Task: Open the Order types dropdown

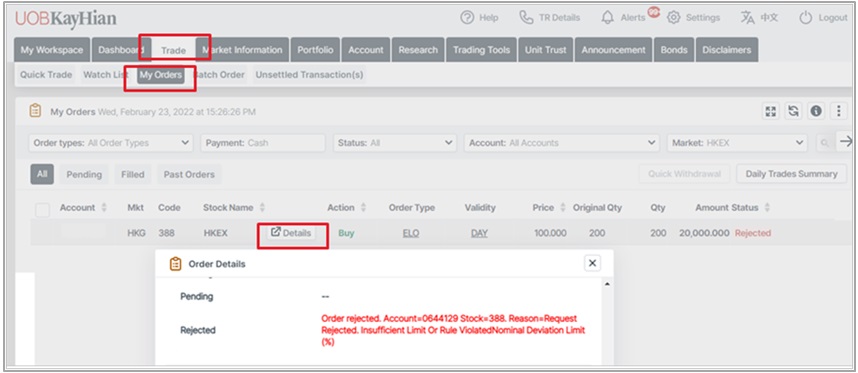Action: [111, 143]
